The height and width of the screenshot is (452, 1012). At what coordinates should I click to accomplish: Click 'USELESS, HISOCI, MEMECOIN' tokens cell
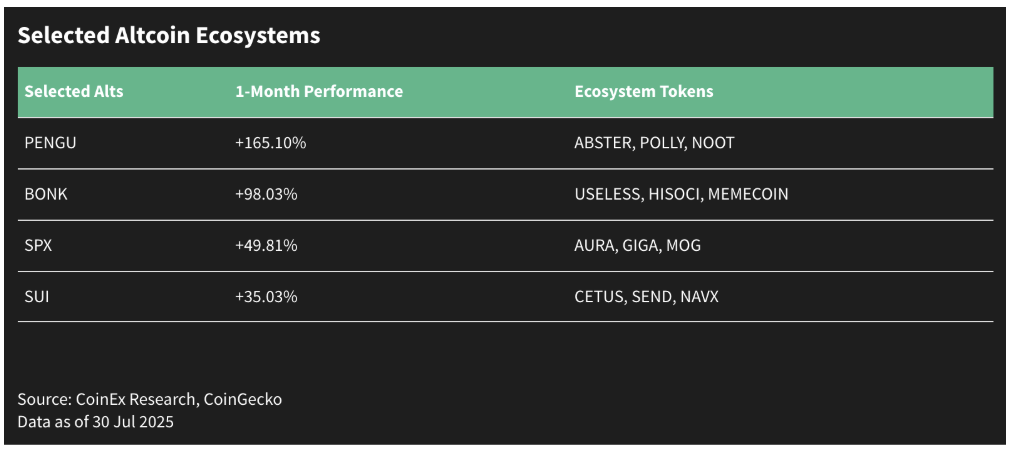click(681, 194)
